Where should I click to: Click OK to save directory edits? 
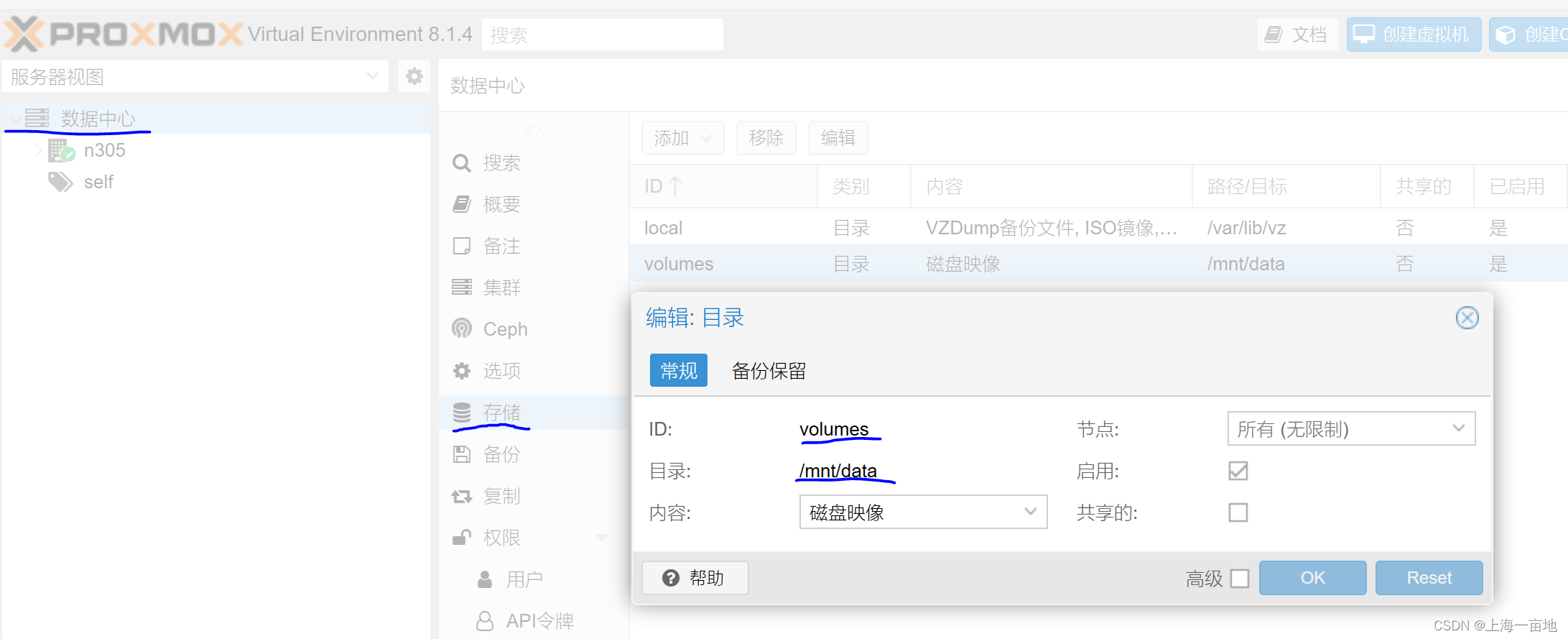point(1313,578)
